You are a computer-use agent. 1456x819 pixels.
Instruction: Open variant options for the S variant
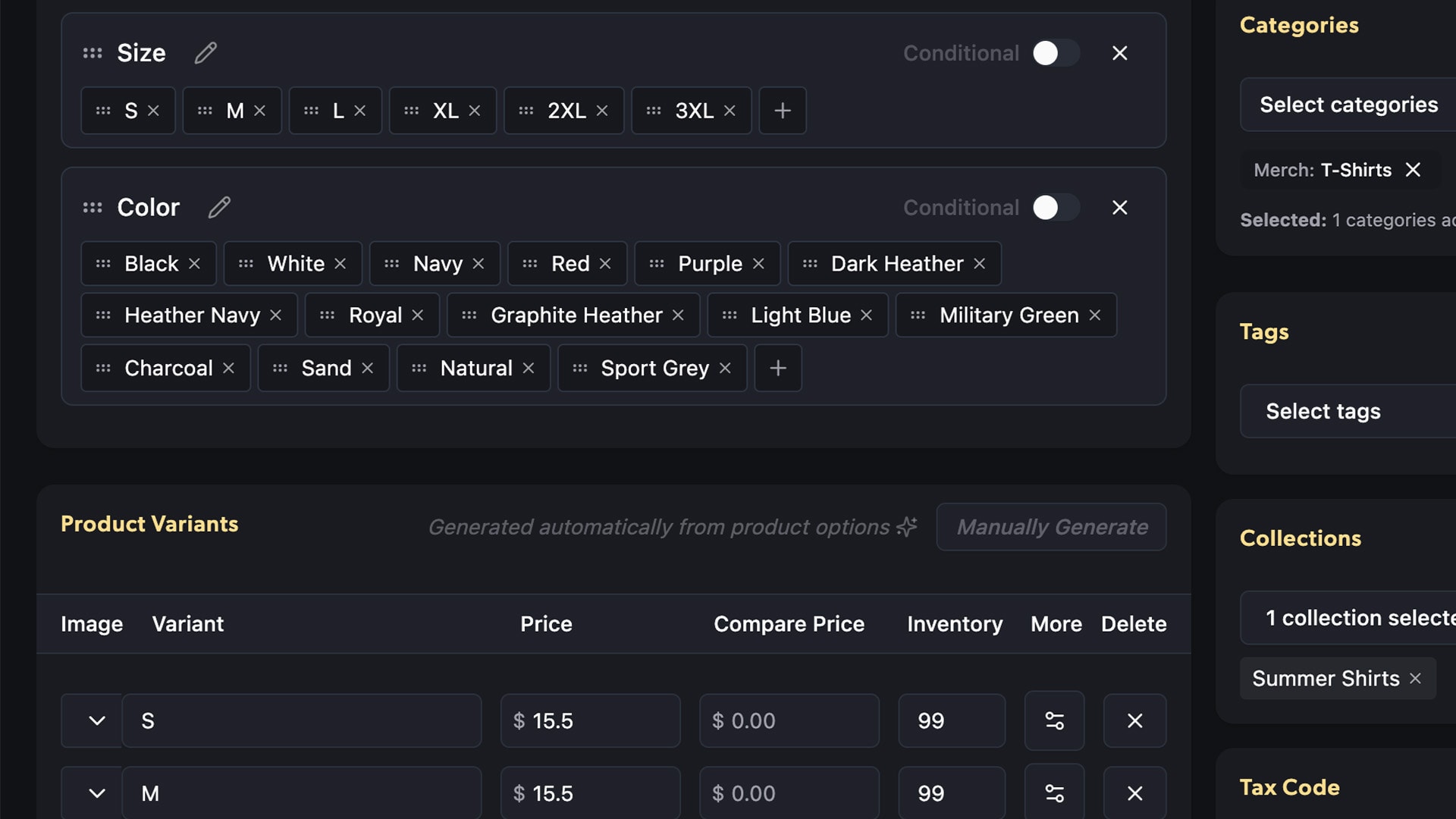pyautogui.click(x=1054, y=720)
